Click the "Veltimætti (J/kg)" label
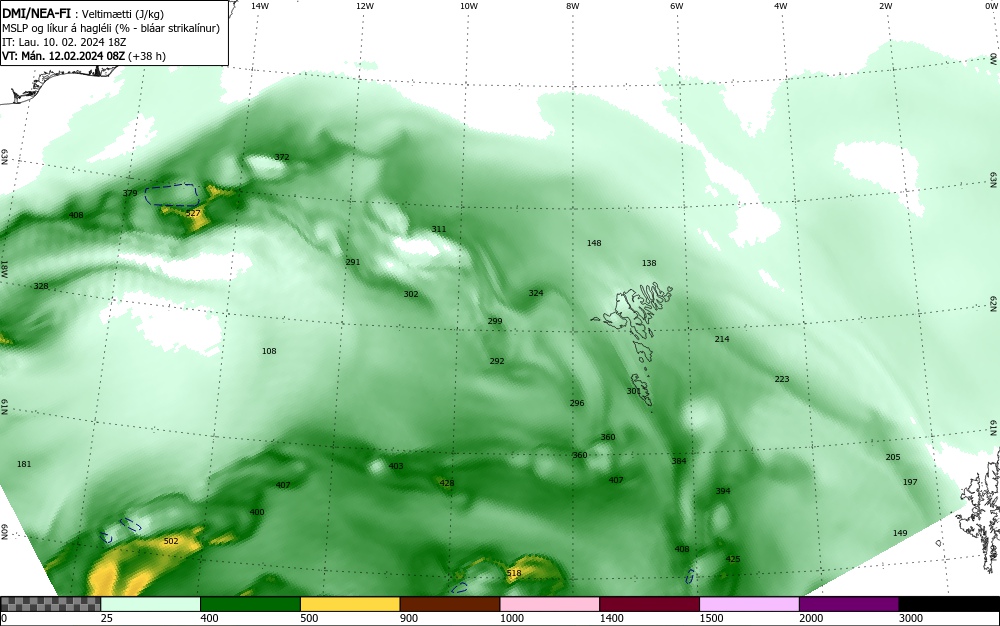The width and height of the screenshot is (1000, 626). 123,15
